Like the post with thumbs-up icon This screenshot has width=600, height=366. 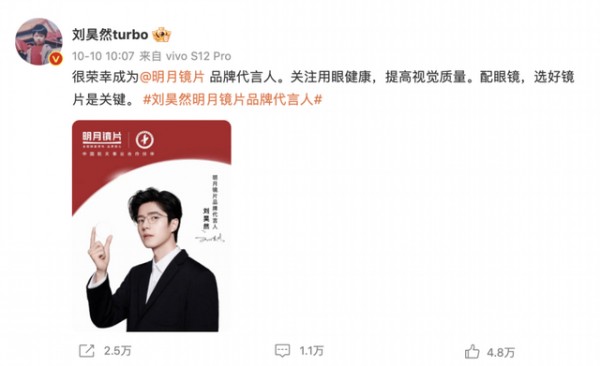[472, 351]
